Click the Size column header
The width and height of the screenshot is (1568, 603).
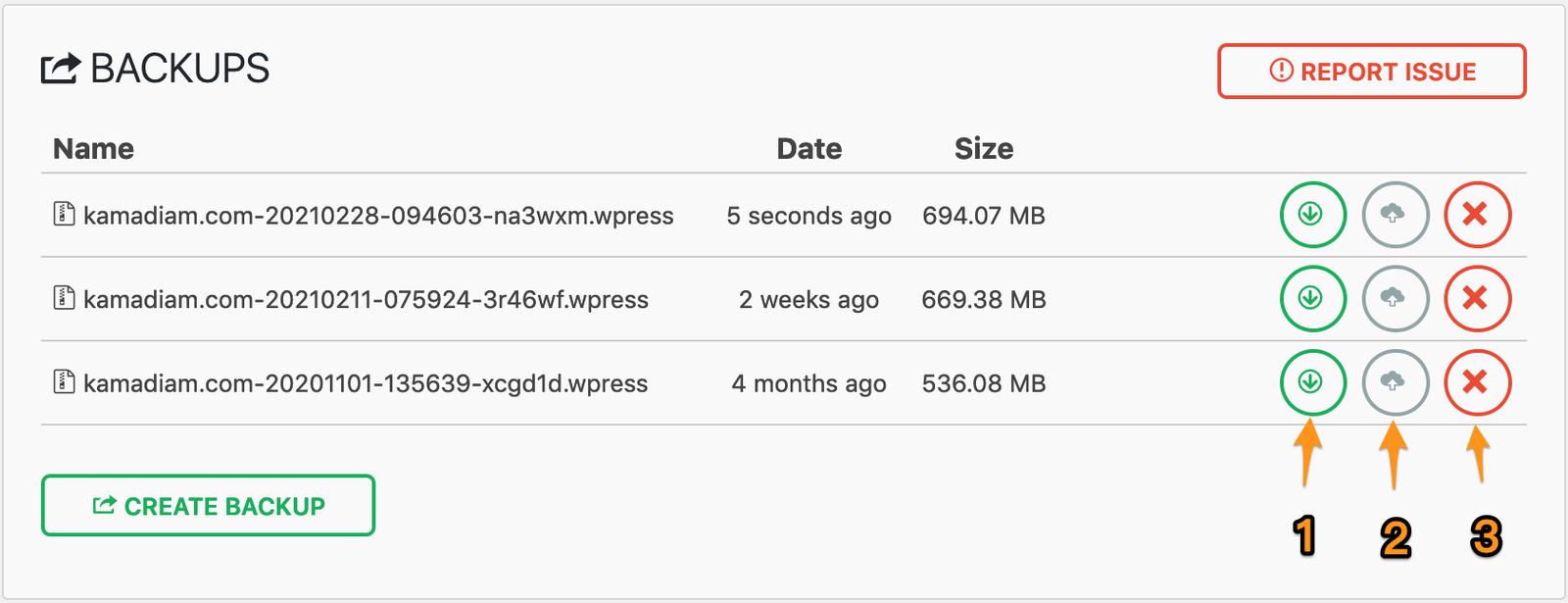(983, 149)
